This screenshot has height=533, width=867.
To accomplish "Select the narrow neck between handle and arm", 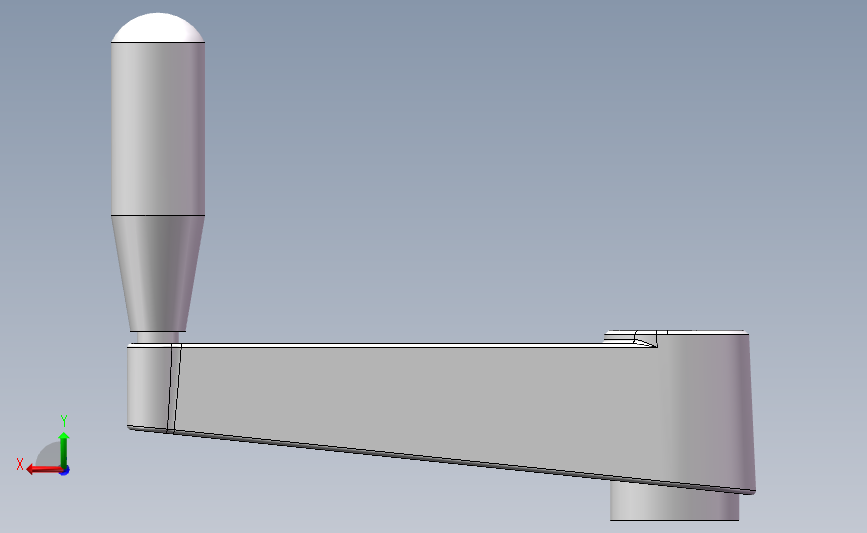I will coord(158,338).
